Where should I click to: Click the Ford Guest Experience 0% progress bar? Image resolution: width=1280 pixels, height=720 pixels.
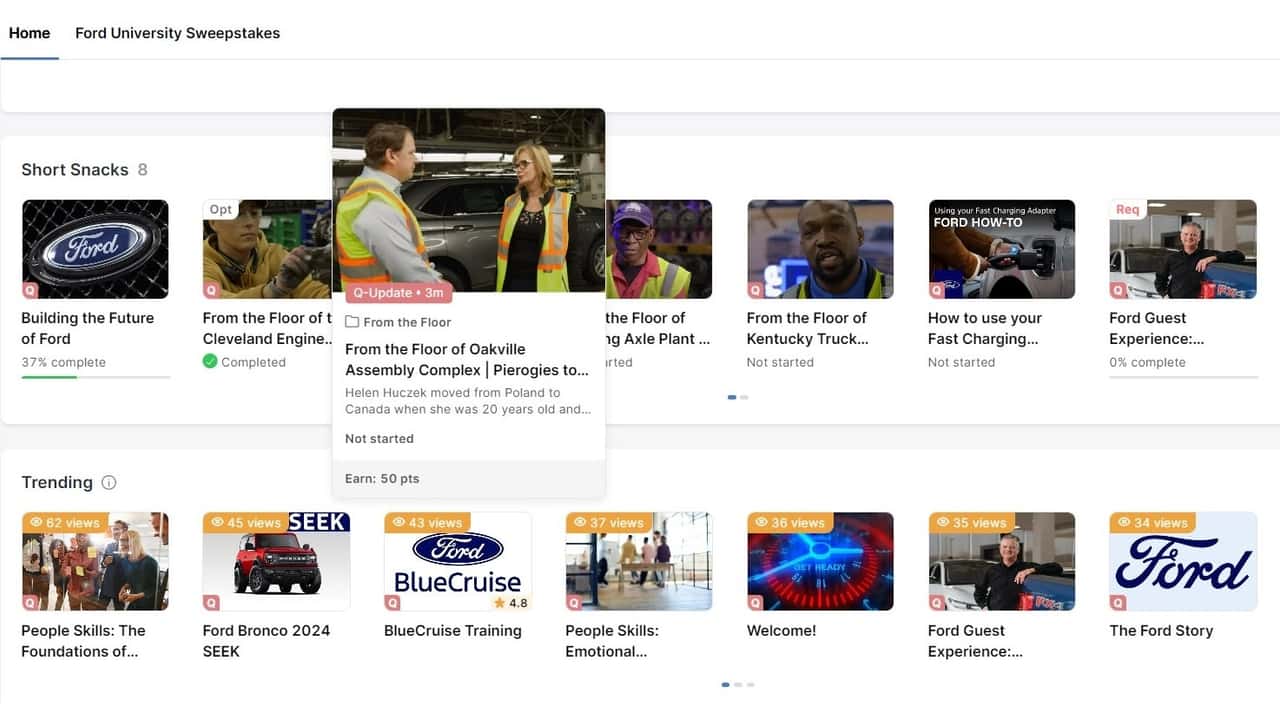click(1183, 377)
